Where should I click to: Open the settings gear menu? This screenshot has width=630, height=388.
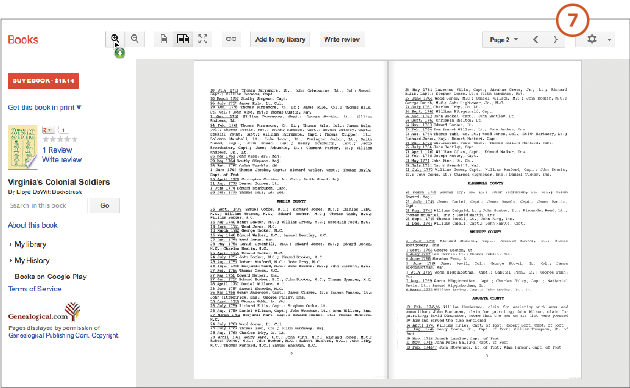point(592,39)
